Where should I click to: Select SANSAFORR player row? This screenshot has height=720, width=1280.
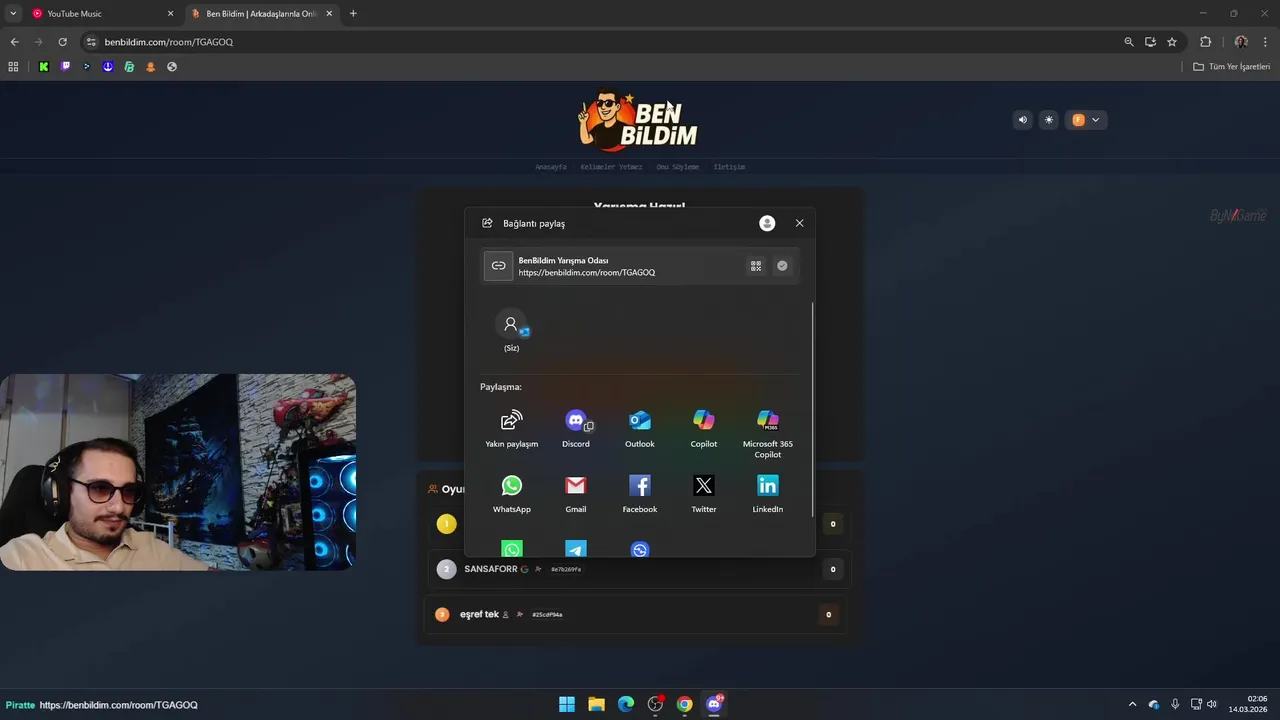[x=639, y=569]
